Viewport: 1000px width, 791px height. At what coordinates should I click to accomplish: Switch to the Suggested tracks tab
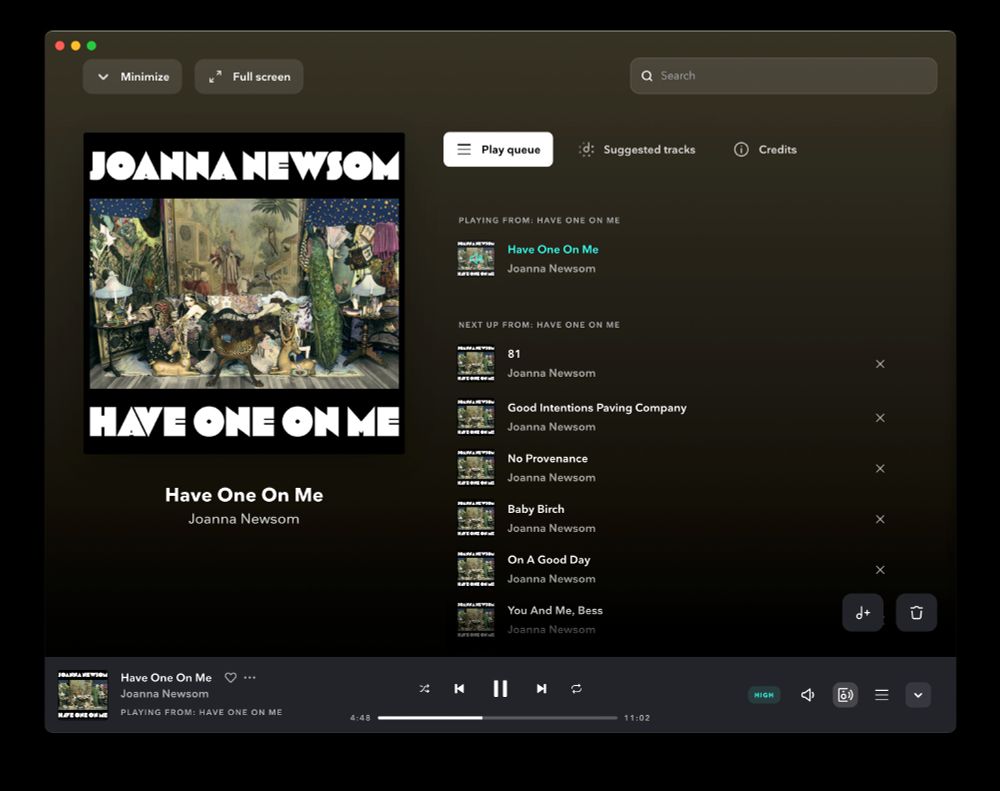point(638,149)
